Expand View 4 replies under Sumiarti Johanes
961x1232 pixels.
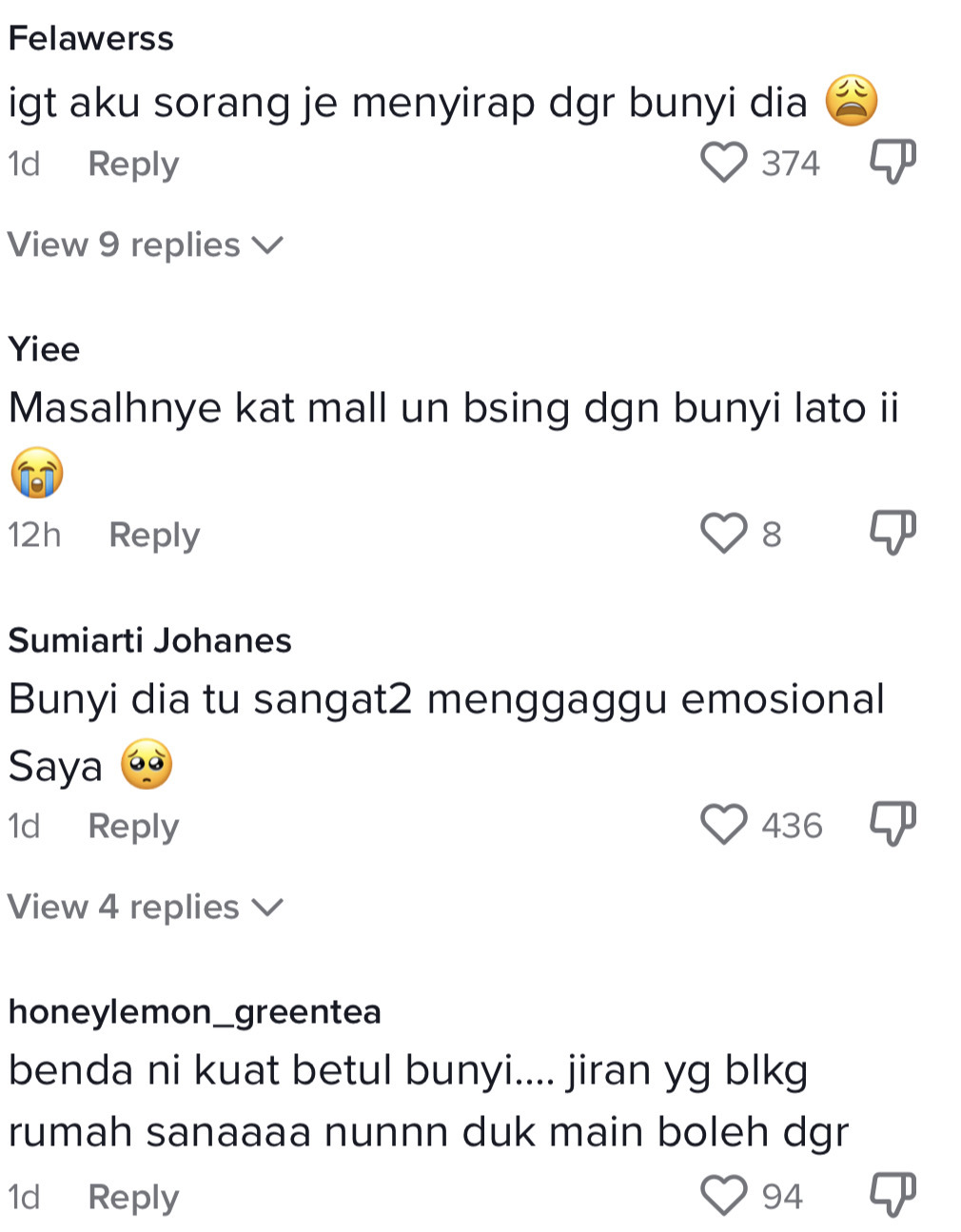(145, 908)
